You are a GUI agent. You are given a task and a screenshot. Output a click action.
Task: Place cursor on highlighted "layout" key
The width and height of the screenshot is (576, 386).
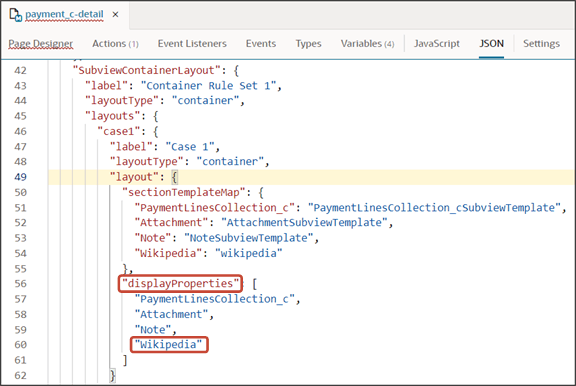[134, 177]
